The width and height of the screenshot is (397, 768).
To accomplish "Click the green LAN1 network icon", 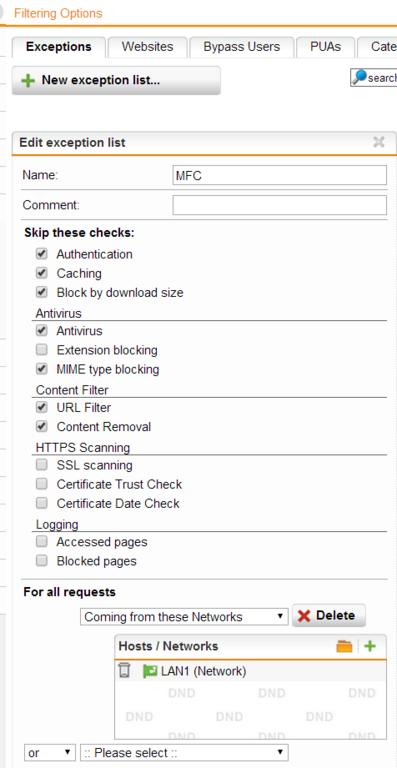I will click(x=150, y=671).
